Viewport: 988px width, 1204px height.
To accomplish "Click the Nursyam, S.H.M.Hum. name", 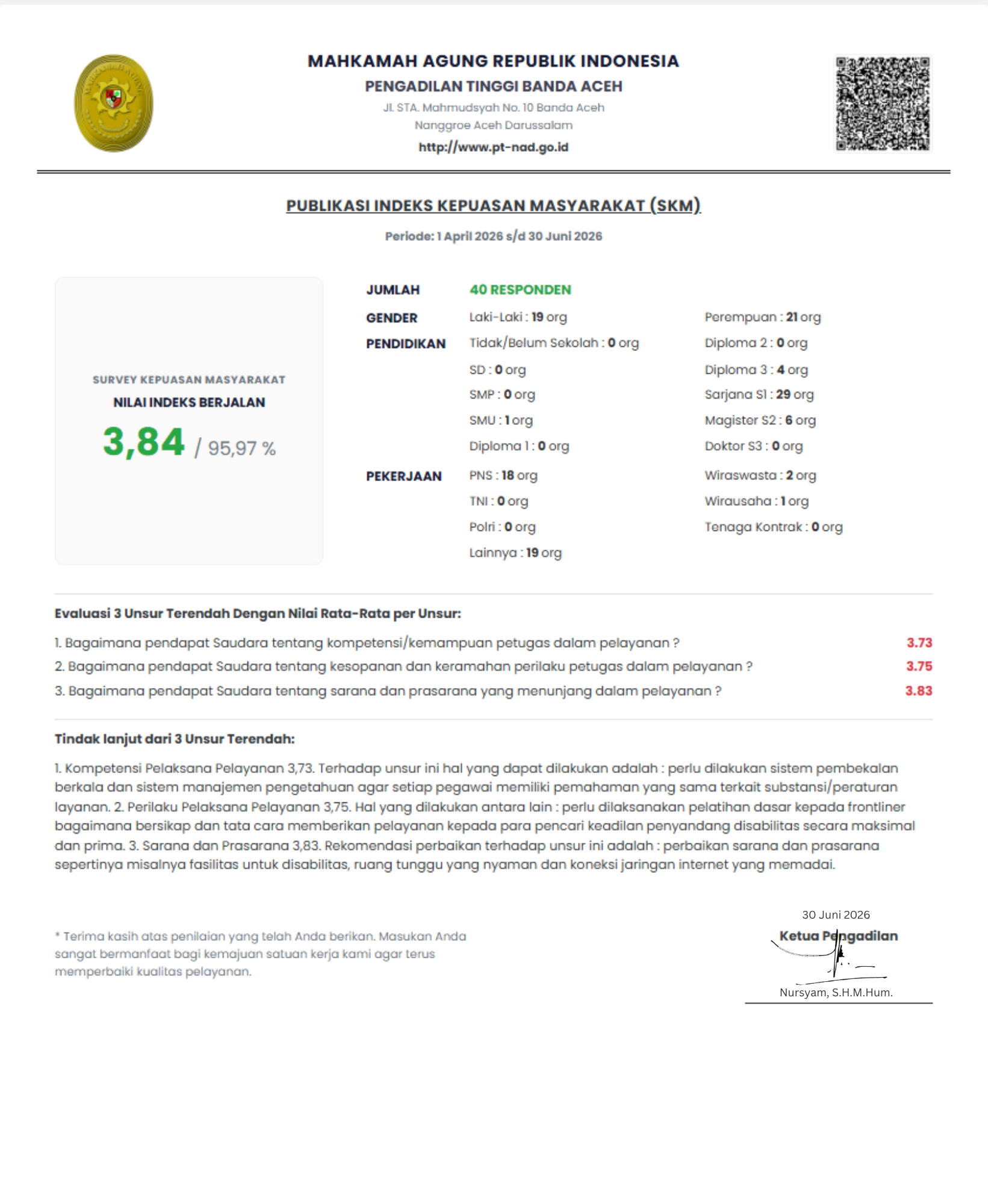I will [x=836, y=992].
